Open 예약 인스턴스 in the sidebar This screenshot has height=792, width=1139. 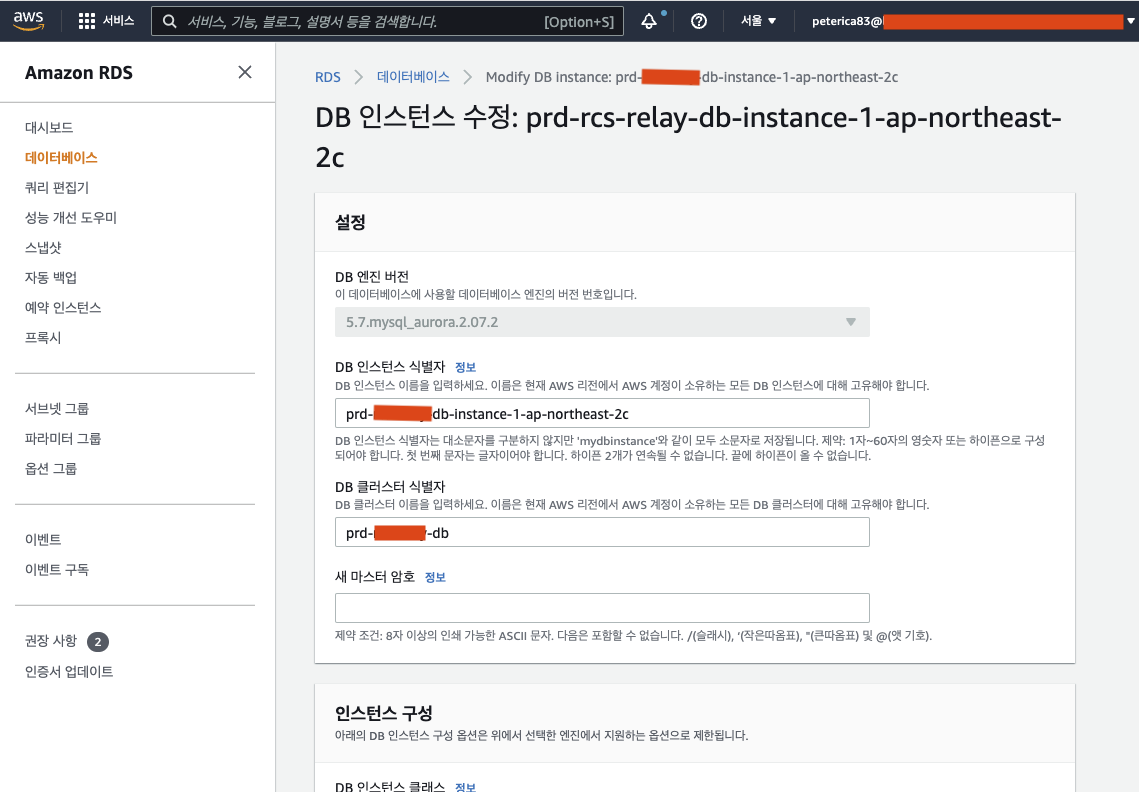[62, 307]
